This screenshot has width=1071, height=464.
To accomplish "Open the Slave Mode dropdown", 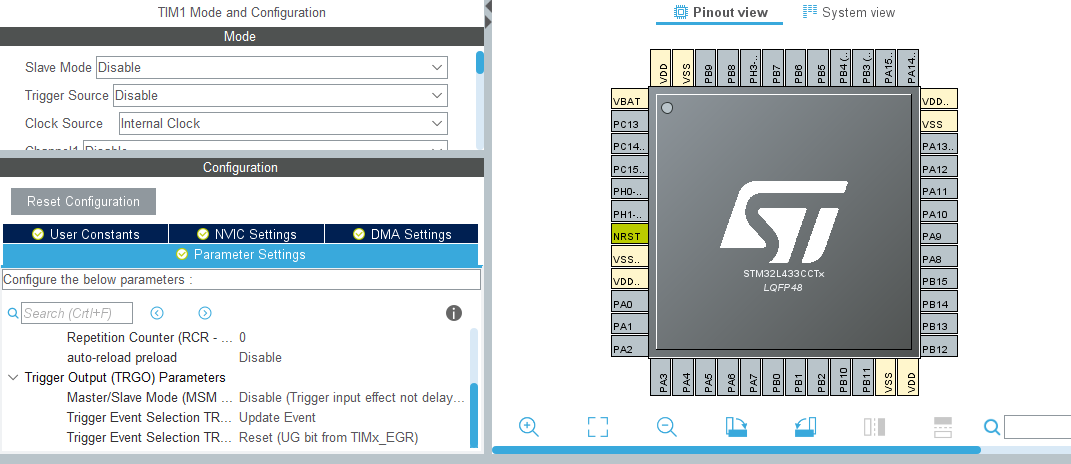I will pyautogui.click(x=272, y=67).
